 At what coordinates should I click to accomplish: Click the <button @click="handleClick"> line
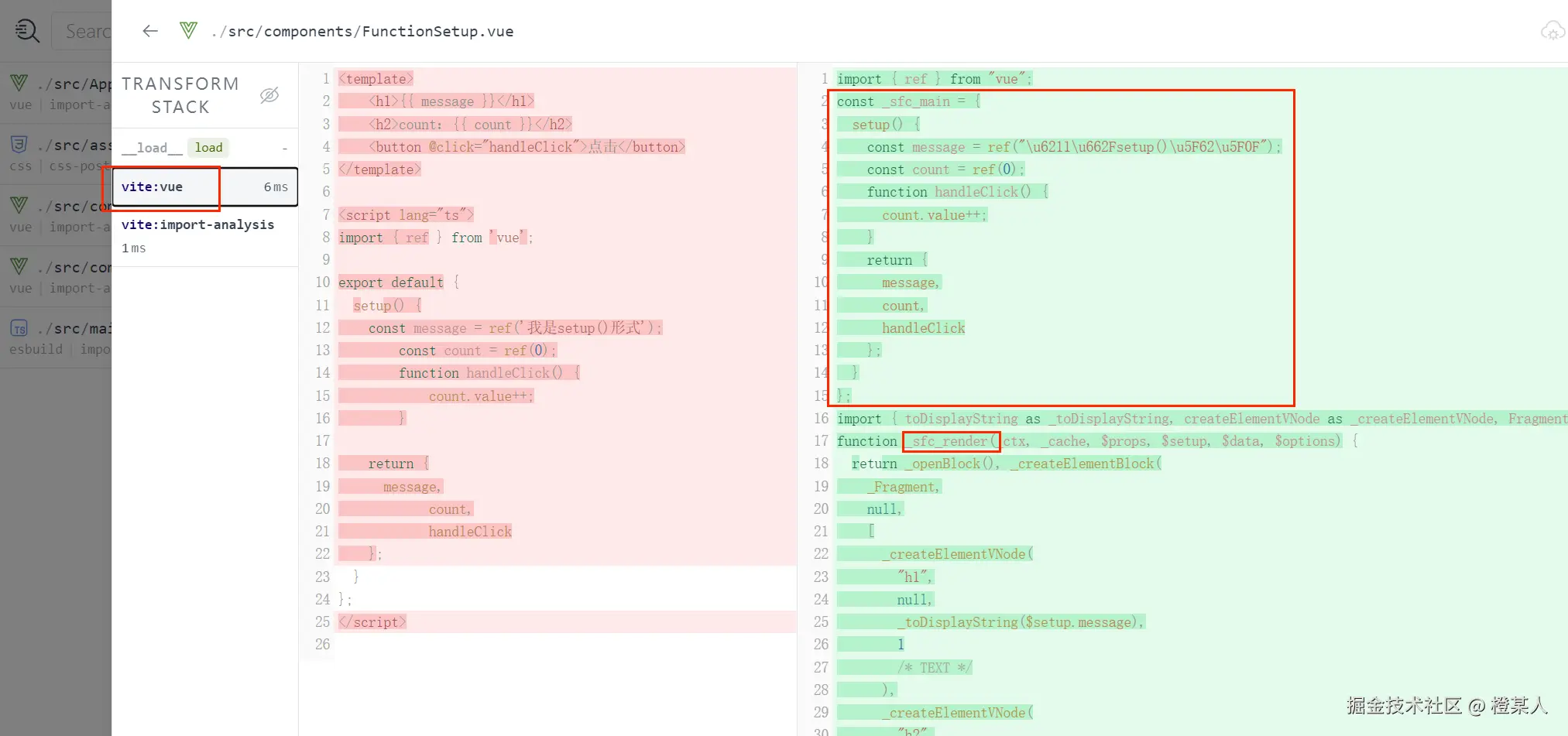point(527,147)
